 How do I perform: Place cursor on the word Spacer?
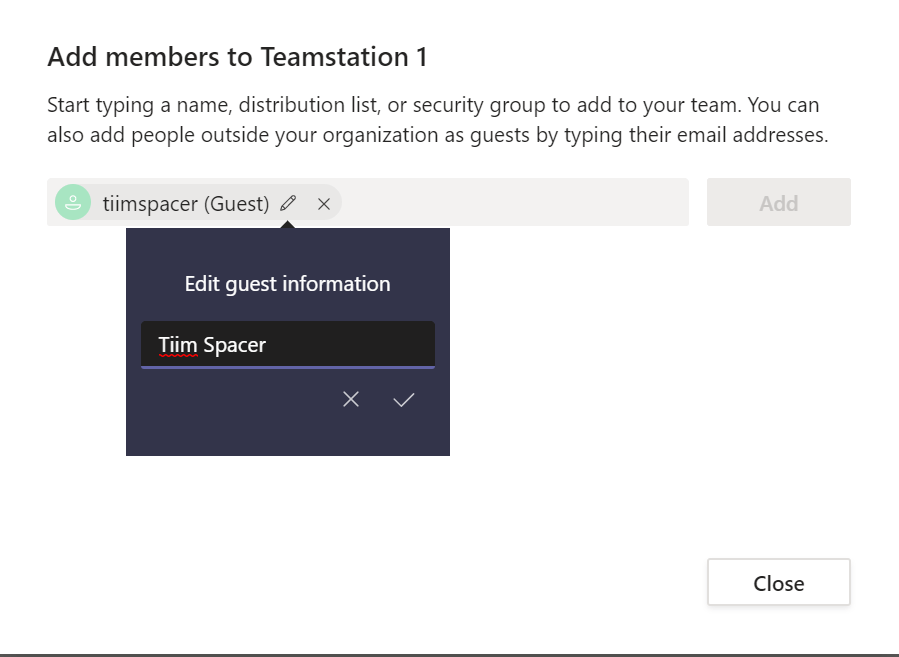point(234,345)
